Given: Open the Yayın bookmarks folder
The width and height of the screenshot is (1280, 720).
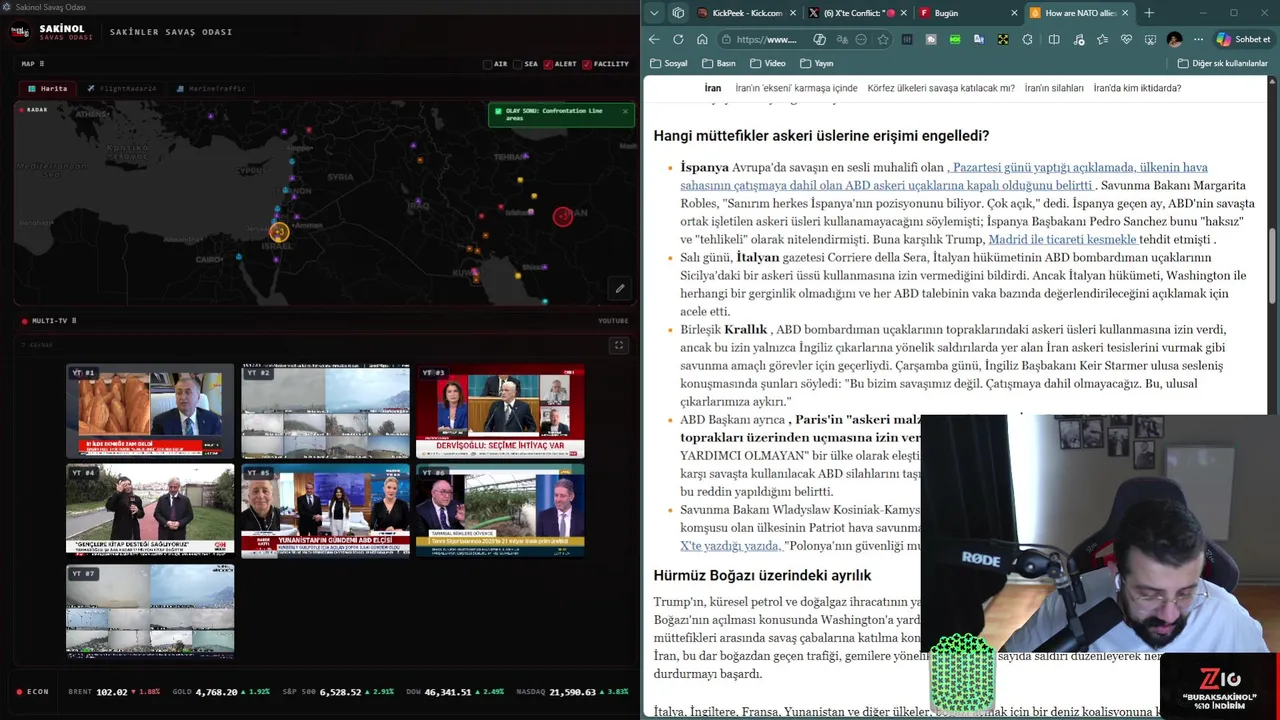Looking at the screenshot, I should pos(816,63).
